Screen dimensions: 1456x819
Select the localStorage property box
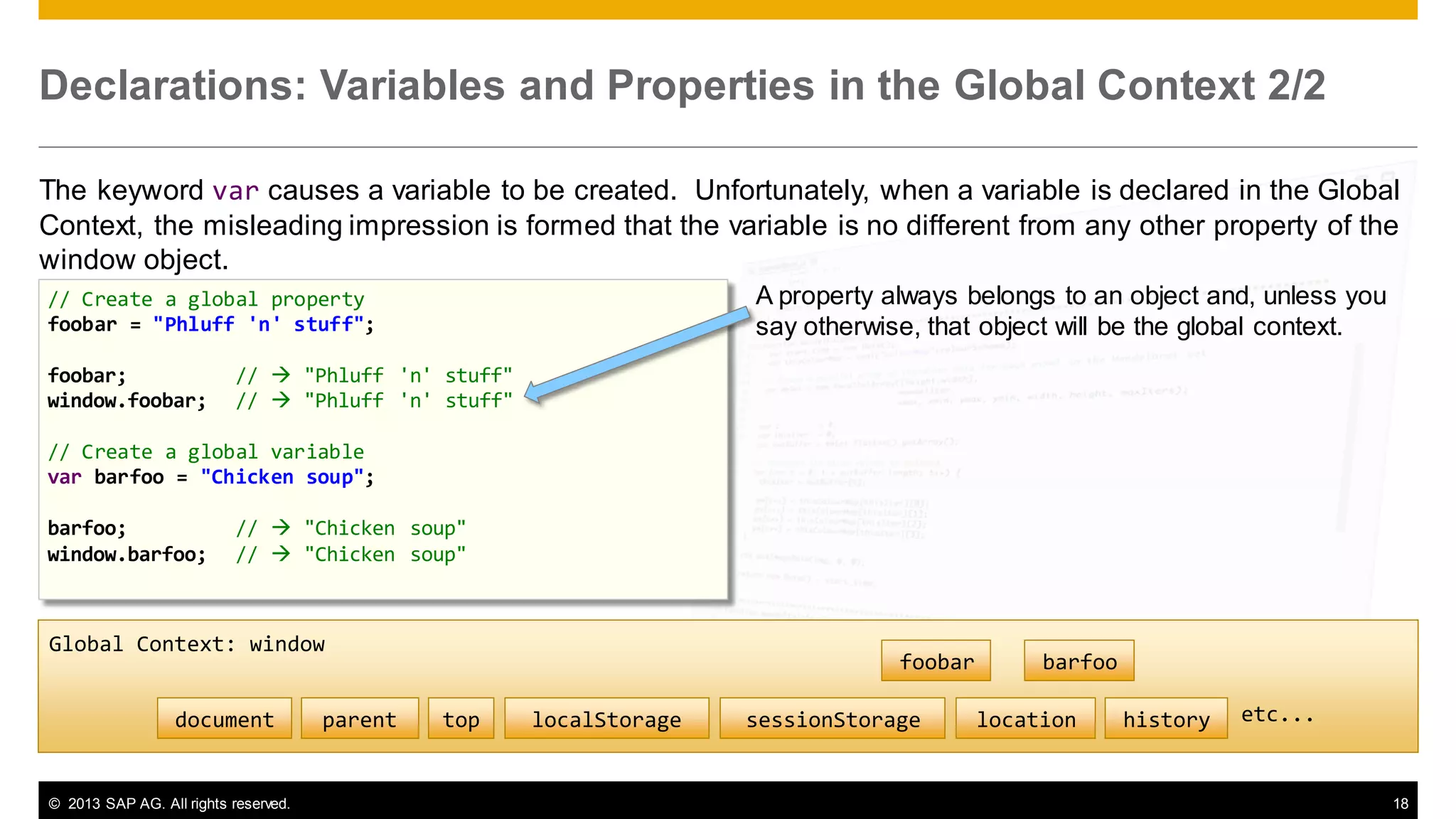pyautogui.click(x=607, y=718)
